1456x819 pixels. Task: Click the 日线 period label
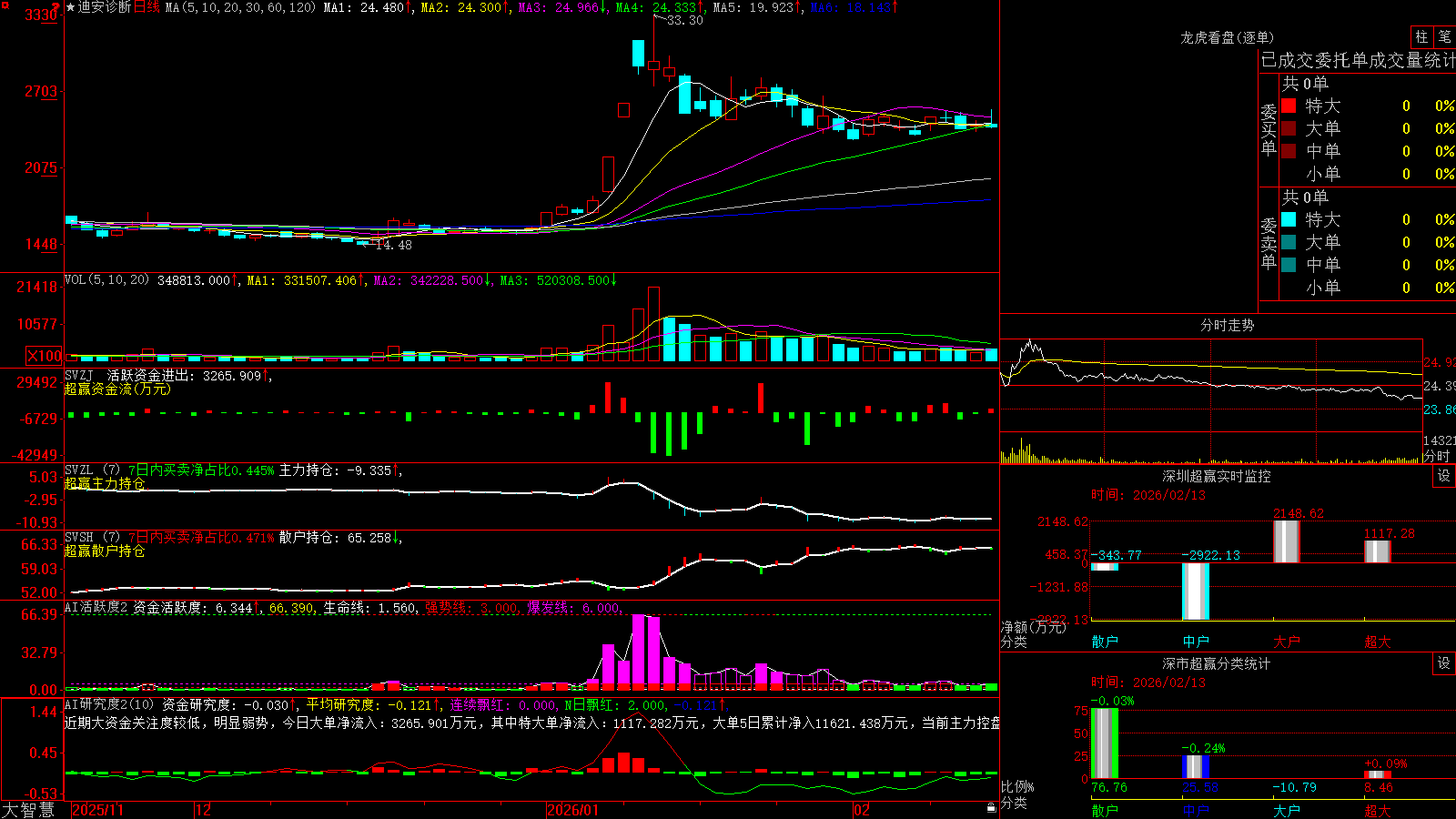coord(147,7)
